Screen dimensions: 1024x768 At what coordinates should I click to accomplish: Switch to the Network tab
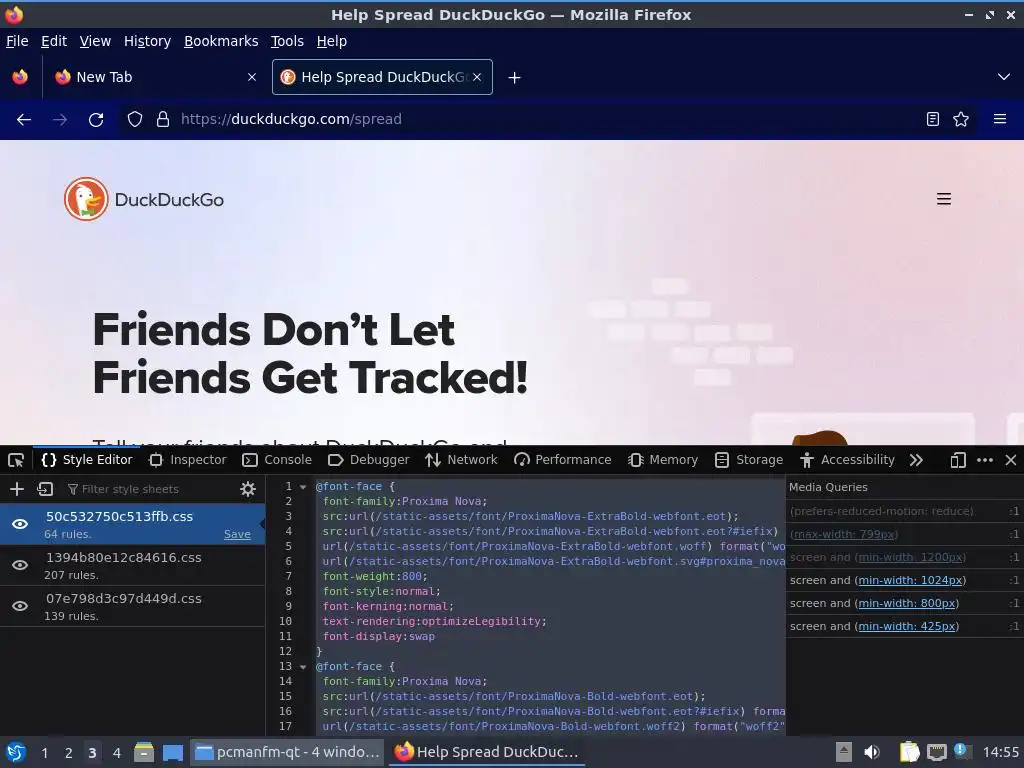tap(461, 460)
